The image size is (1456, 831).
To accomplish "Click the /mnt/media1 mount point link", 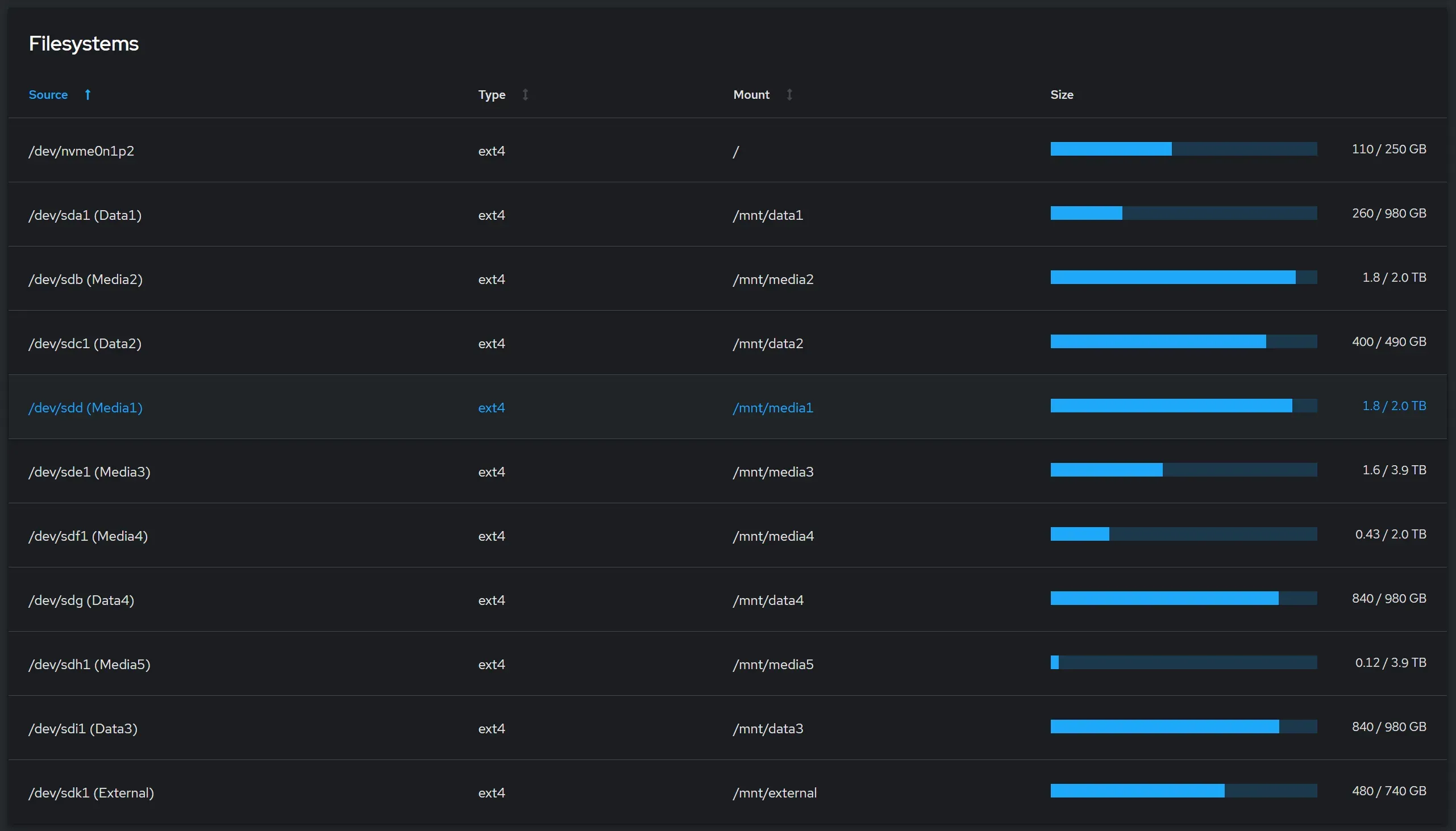I will coord(772,407).
